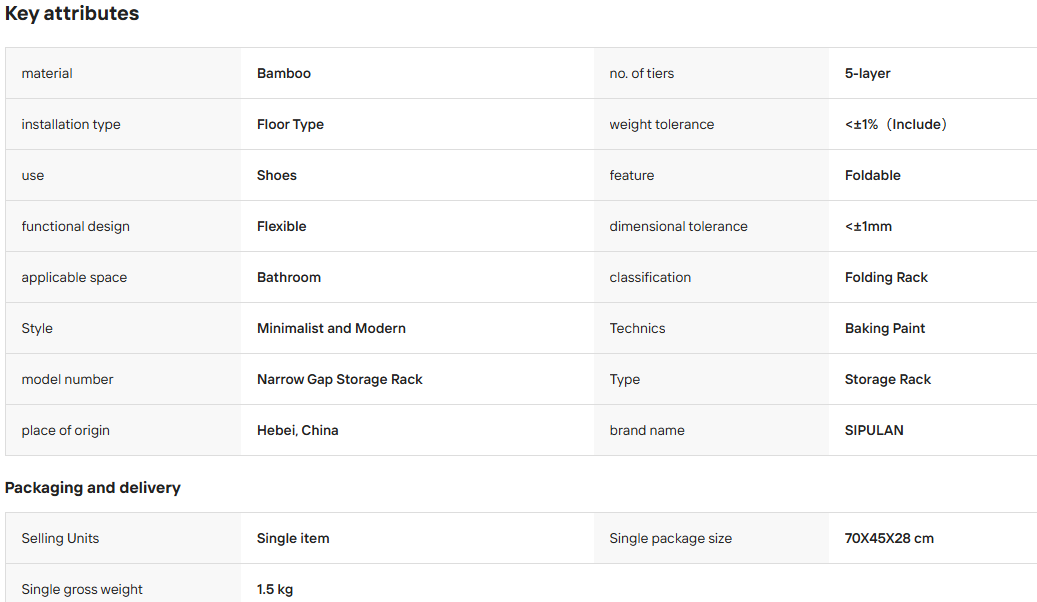Select the Minimalist and Modern style value
The image size is (1037, 602).
pyautogui.click(x=331, y=328)
